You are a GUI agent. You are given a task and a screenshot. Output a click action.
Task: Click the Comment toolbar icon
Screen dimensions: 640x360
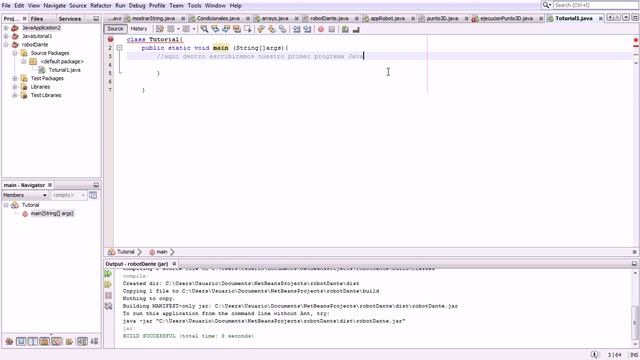tap(345, 29)
